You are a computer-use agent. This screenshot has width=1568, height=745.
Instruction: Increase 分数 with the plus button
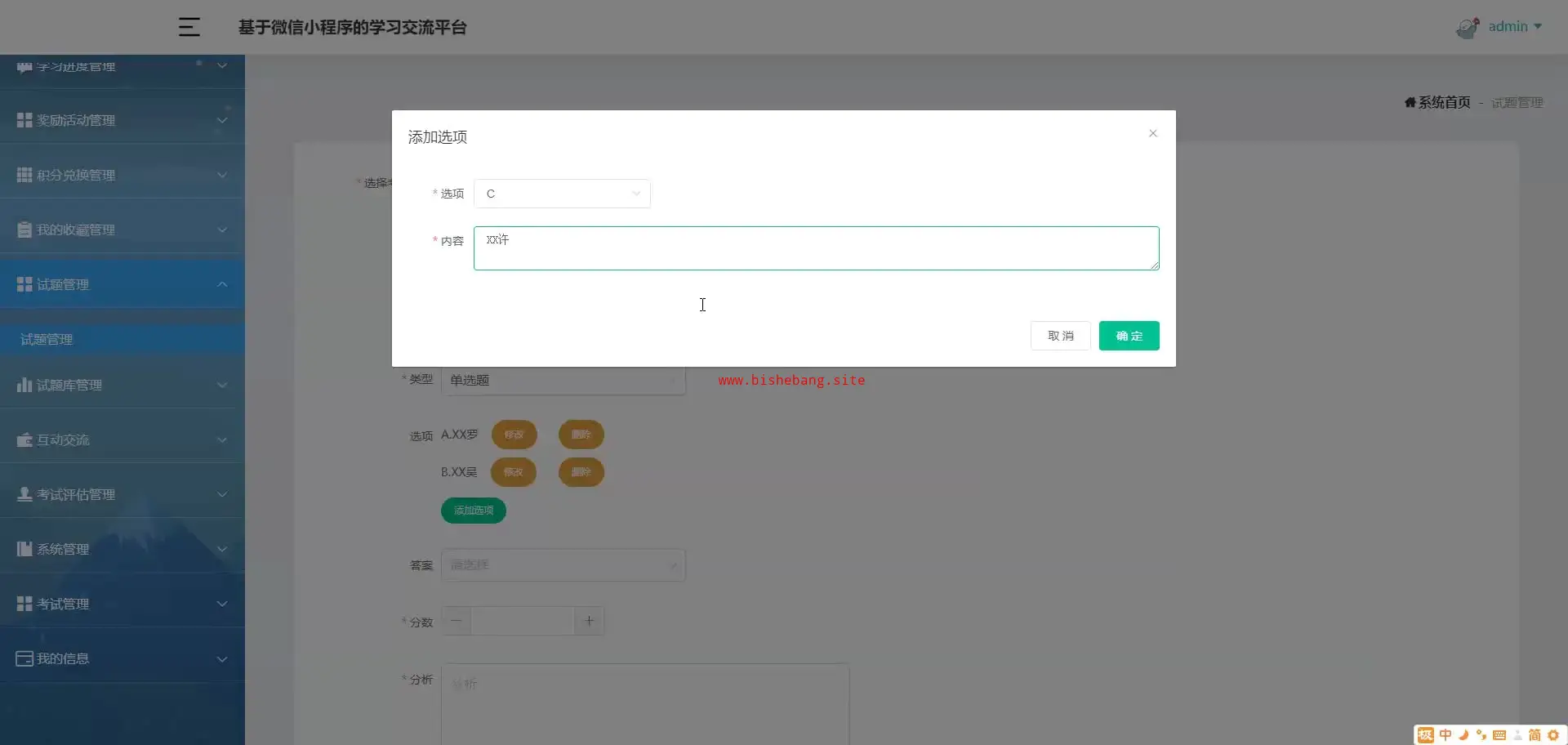tap(589, 621)
